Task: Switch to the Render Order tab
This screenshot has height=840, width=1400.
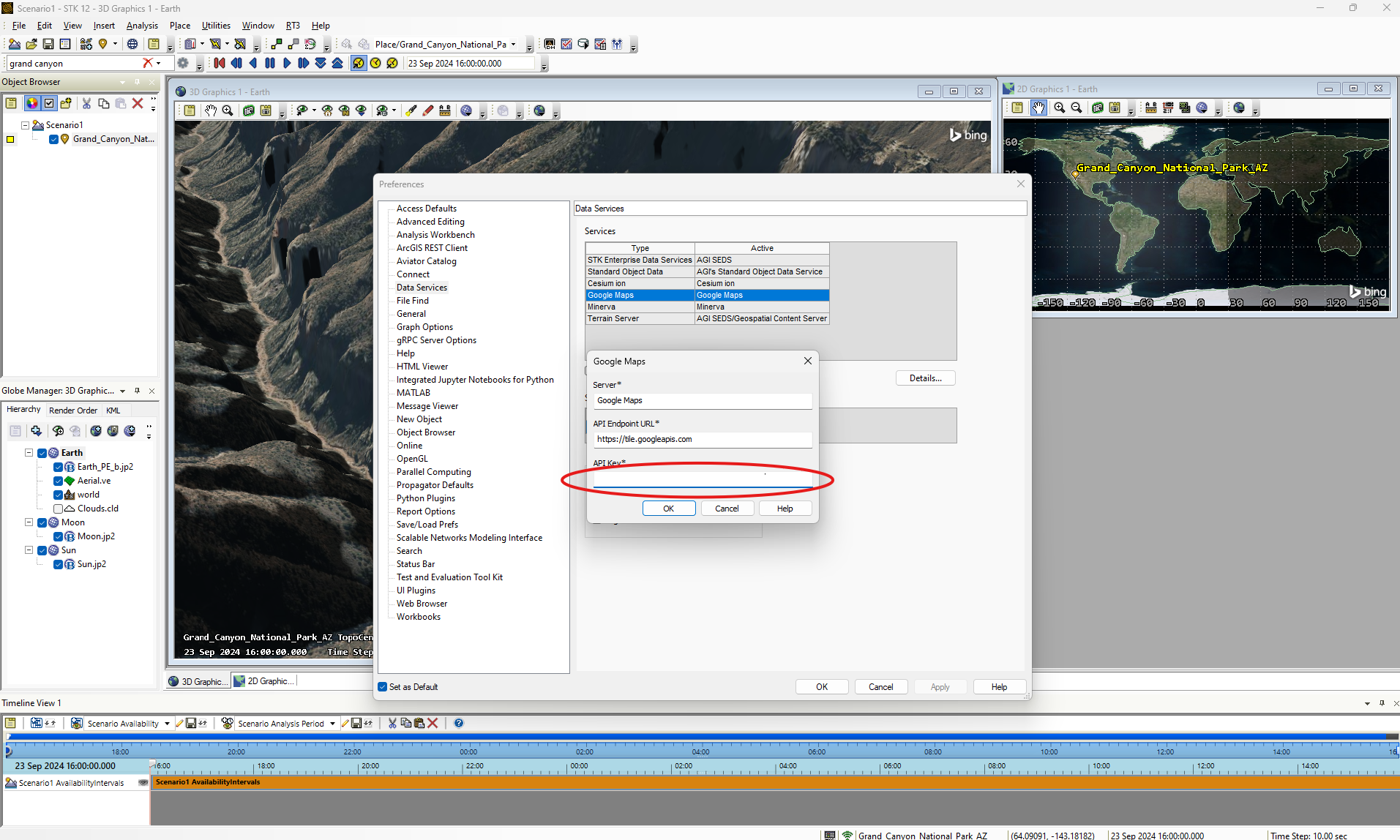Action: coord(72,410)
